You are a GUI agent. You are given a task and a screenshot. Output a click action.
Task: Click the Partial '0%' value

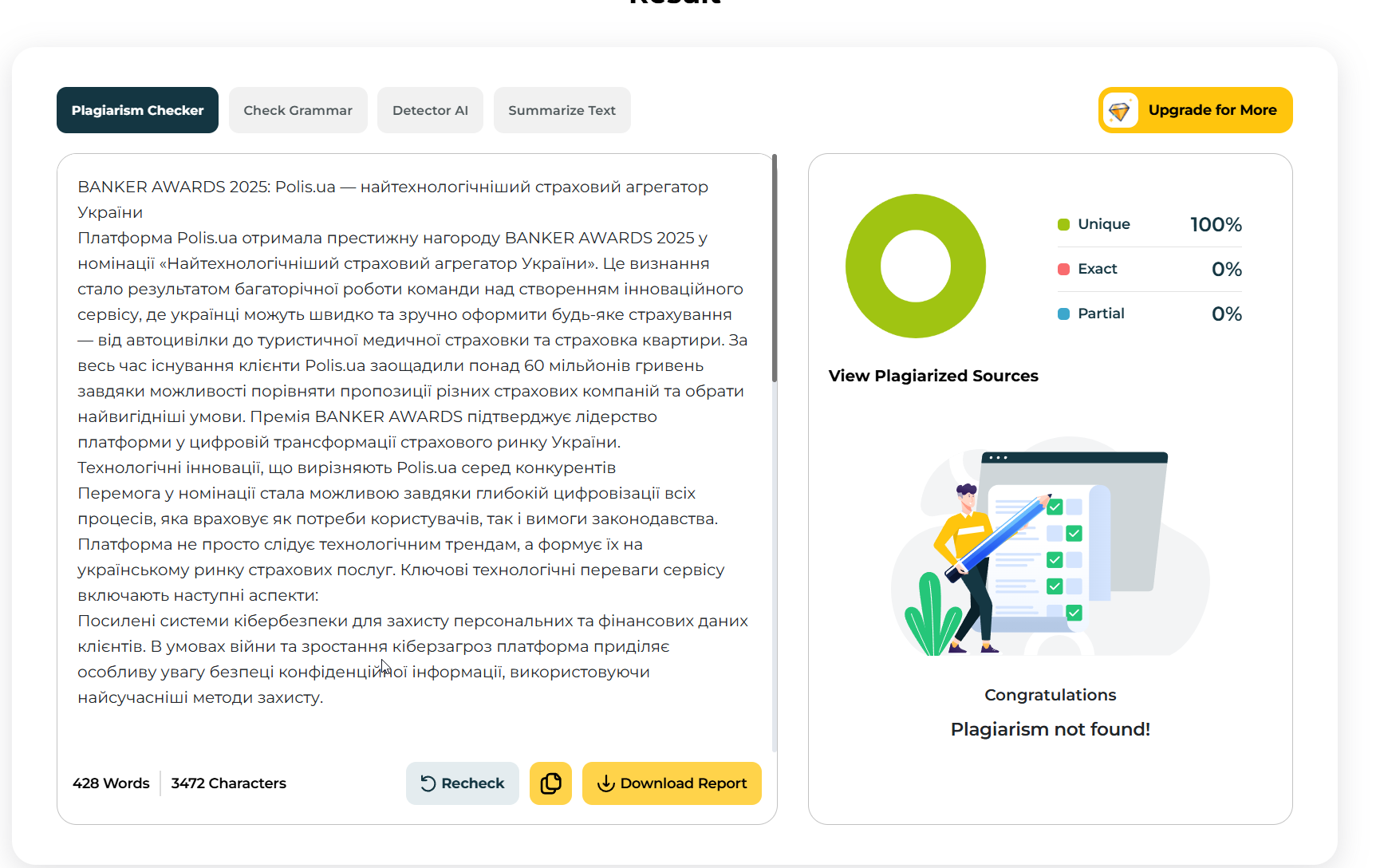[x=1227, y=314]
